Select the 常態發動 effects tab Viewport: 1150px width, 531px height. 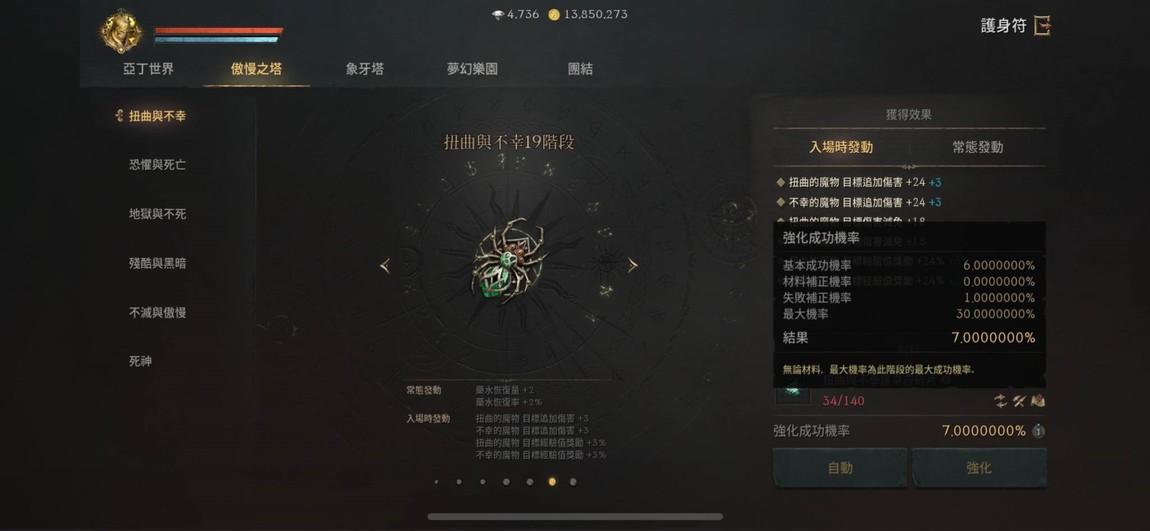coord(978,147)
